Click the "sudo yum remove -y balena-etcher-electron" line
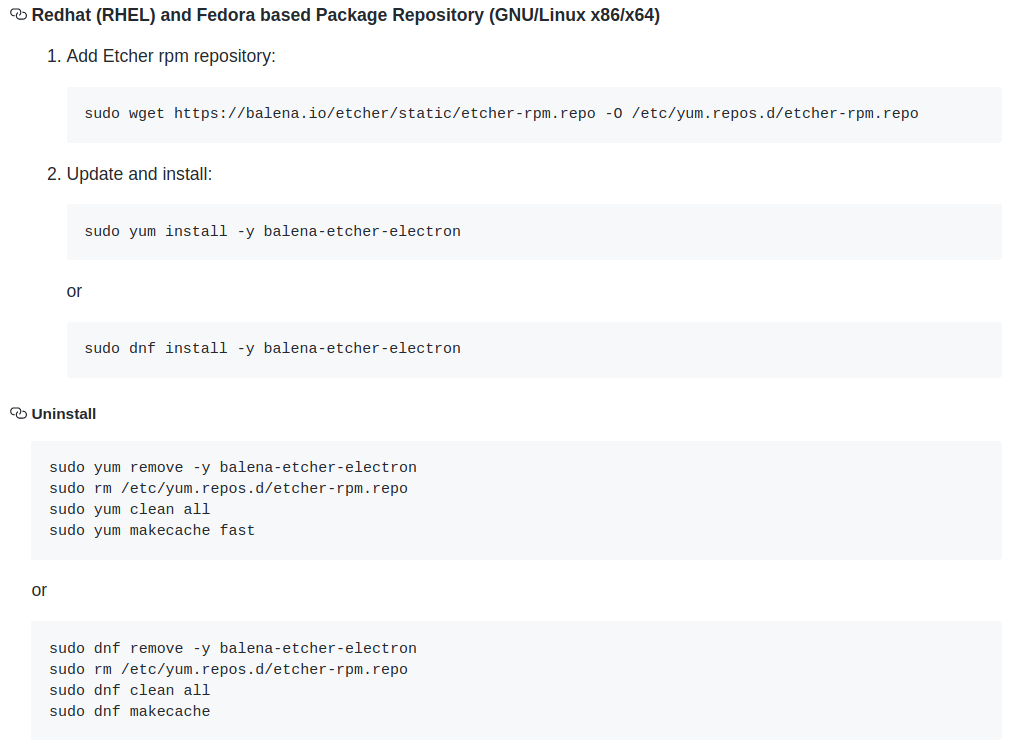 [x=233, y=468]
